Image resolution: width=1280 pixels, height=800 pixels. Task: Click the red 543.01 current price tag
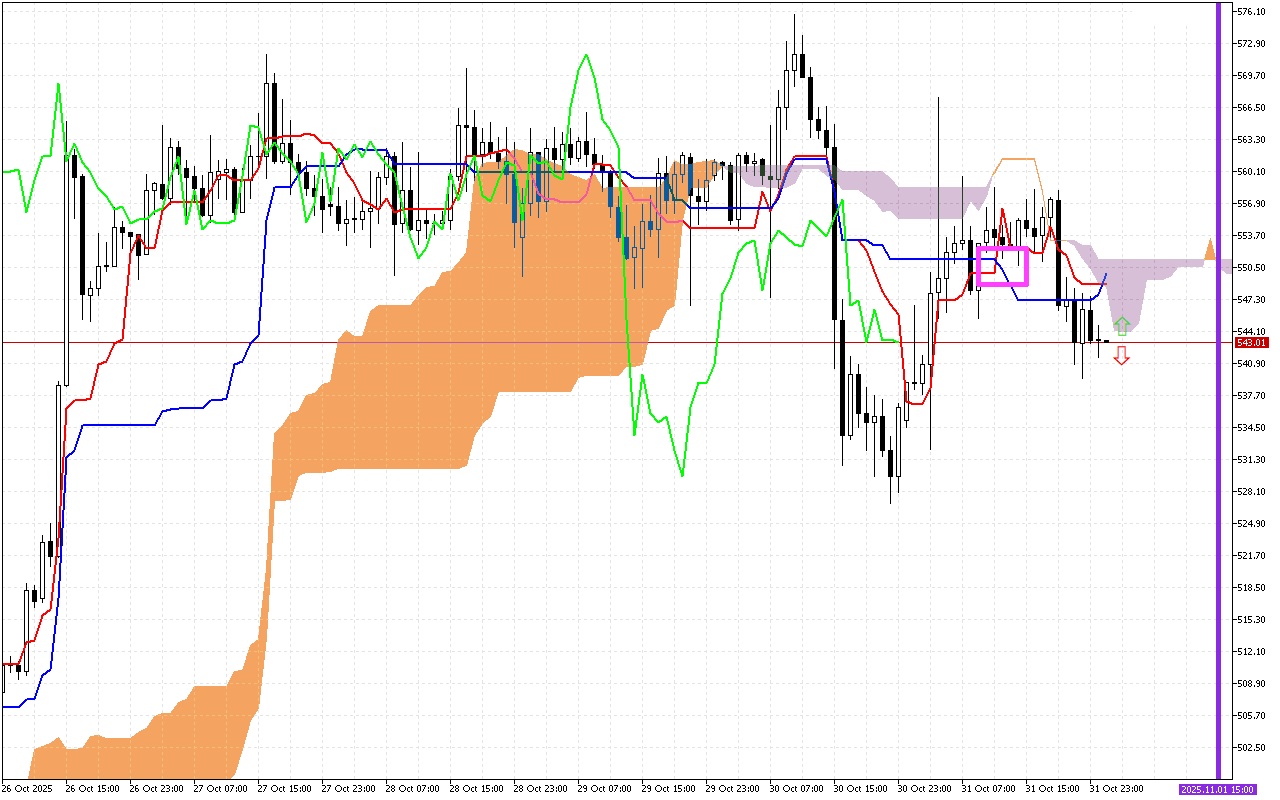coord(1252,342)
